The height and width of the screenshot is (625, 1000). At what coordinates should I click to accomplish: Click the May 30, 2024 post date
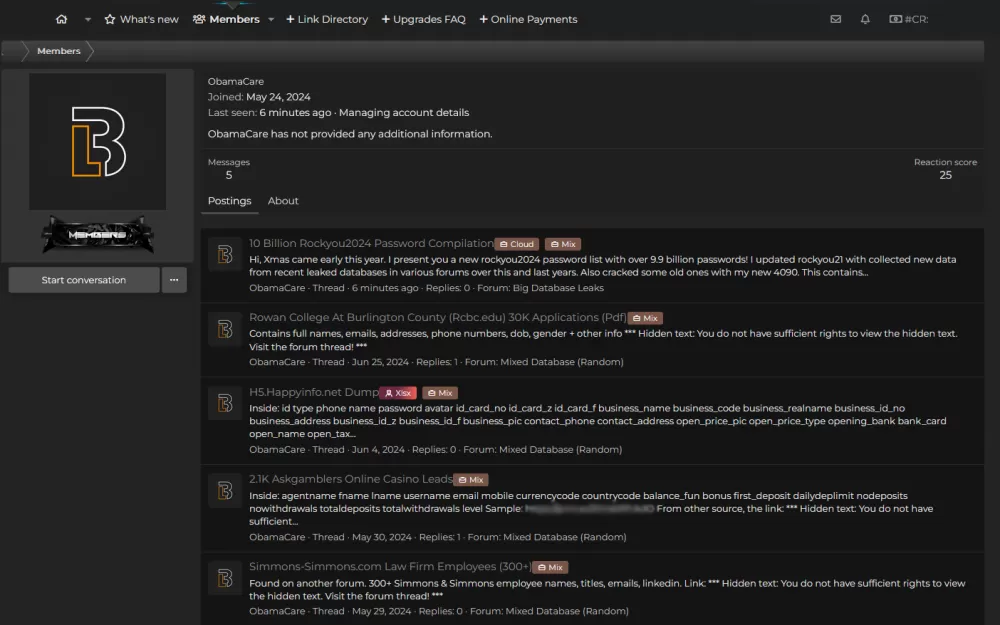click(x=382, y=537)
